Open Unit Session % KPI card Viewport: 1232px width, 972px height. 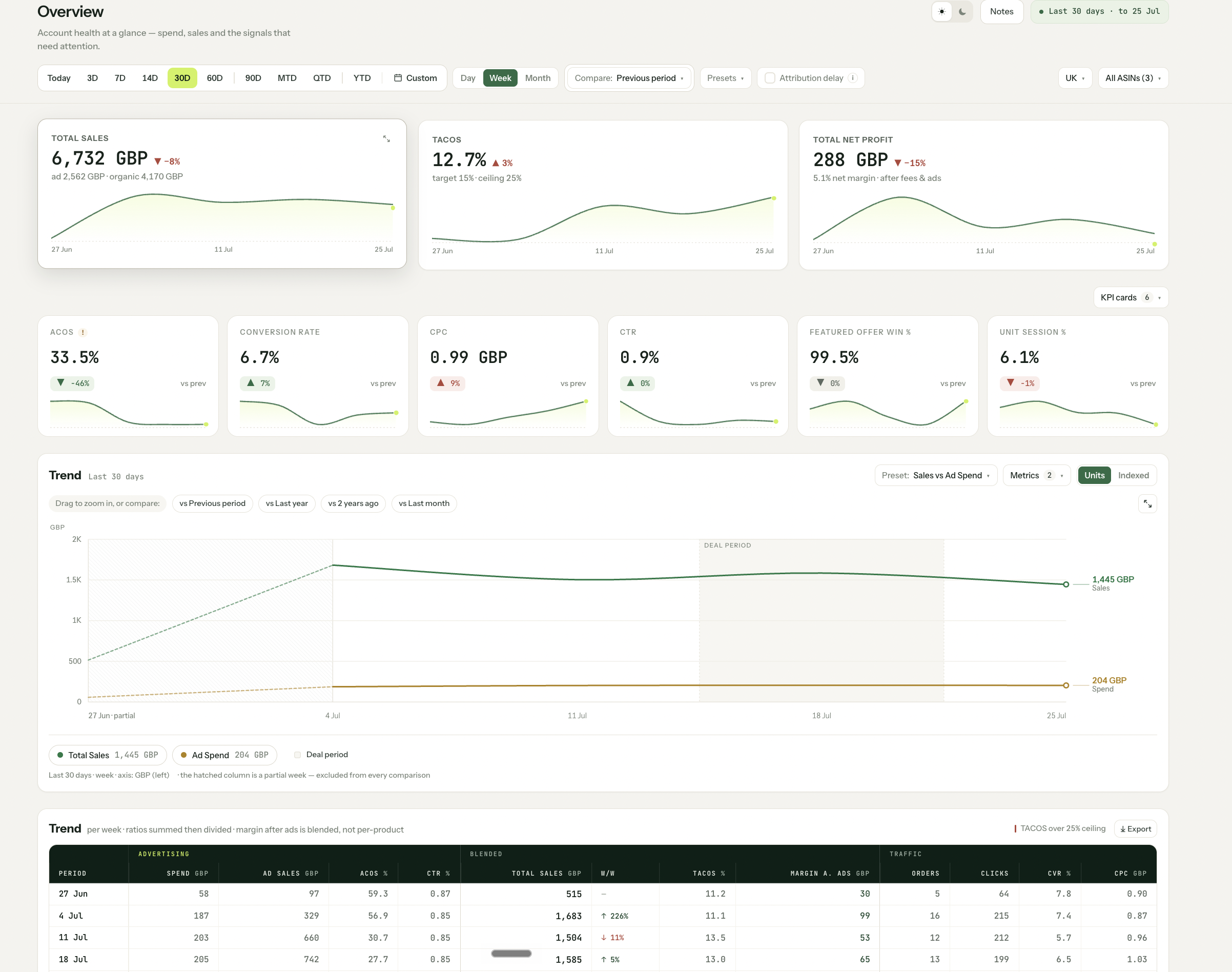pyautogui.click(x=1077, y=376)
